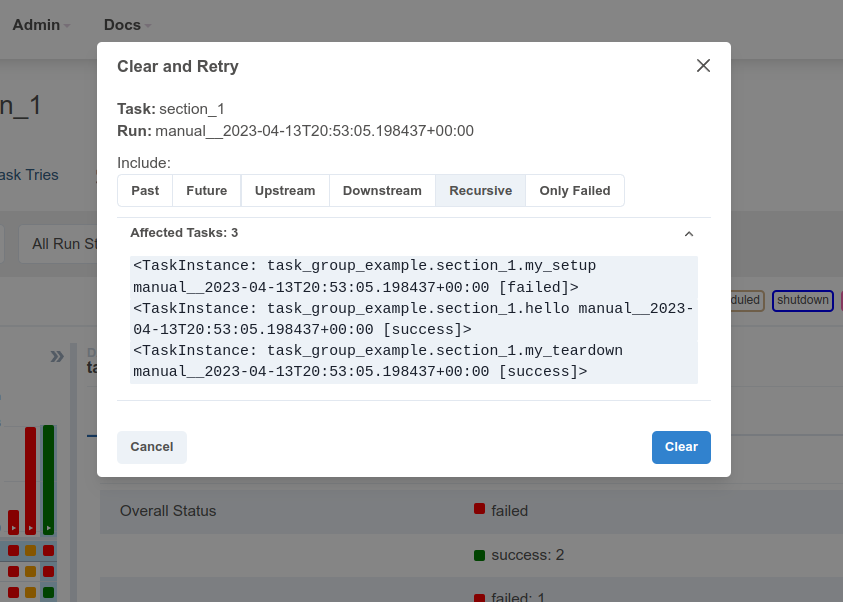Click the Overall Status failed value
This screenshot has width=843, height=602.
tap(501, 511)
